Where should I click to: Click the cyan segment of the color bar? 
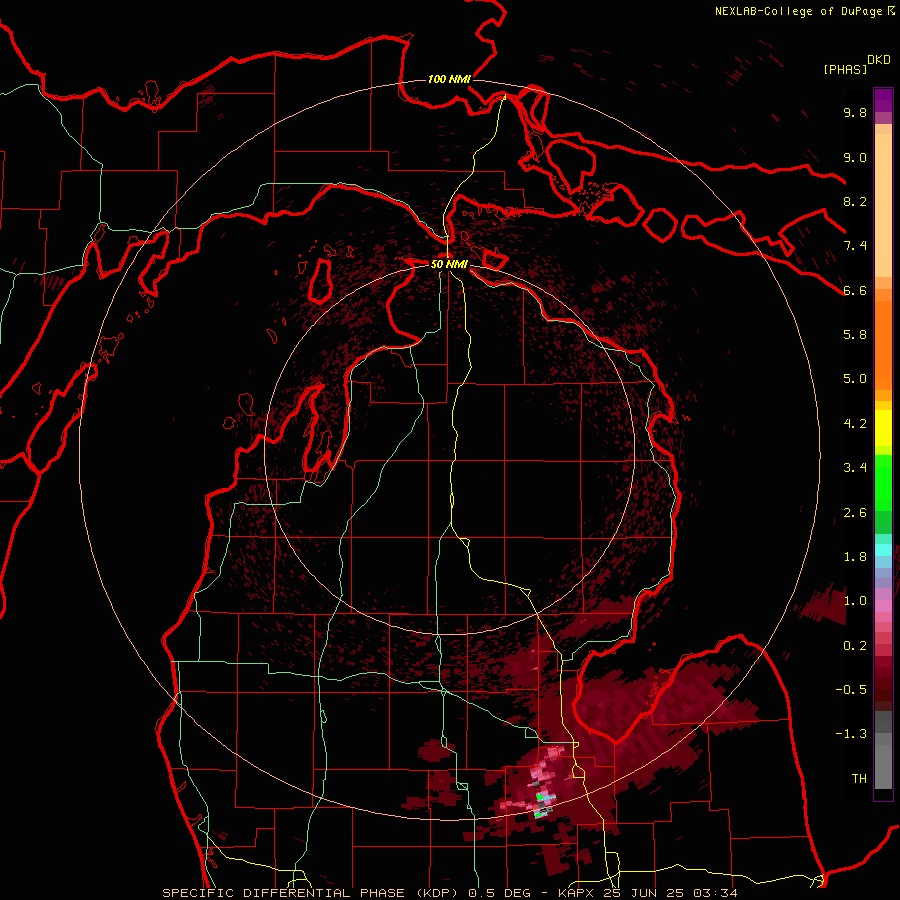[883, 550]
